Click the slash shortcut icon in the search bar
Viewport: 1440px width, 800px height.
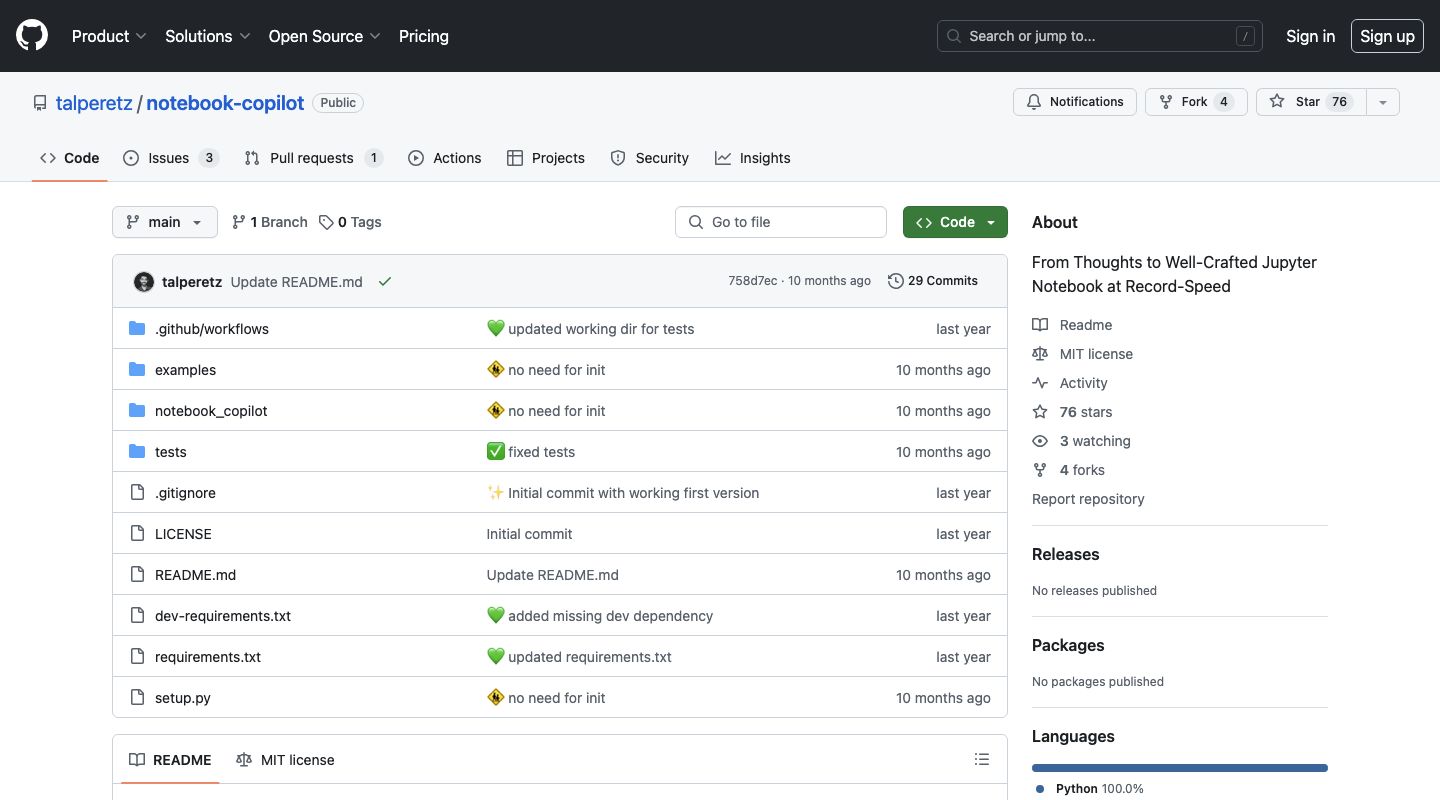pos(1245,36)
